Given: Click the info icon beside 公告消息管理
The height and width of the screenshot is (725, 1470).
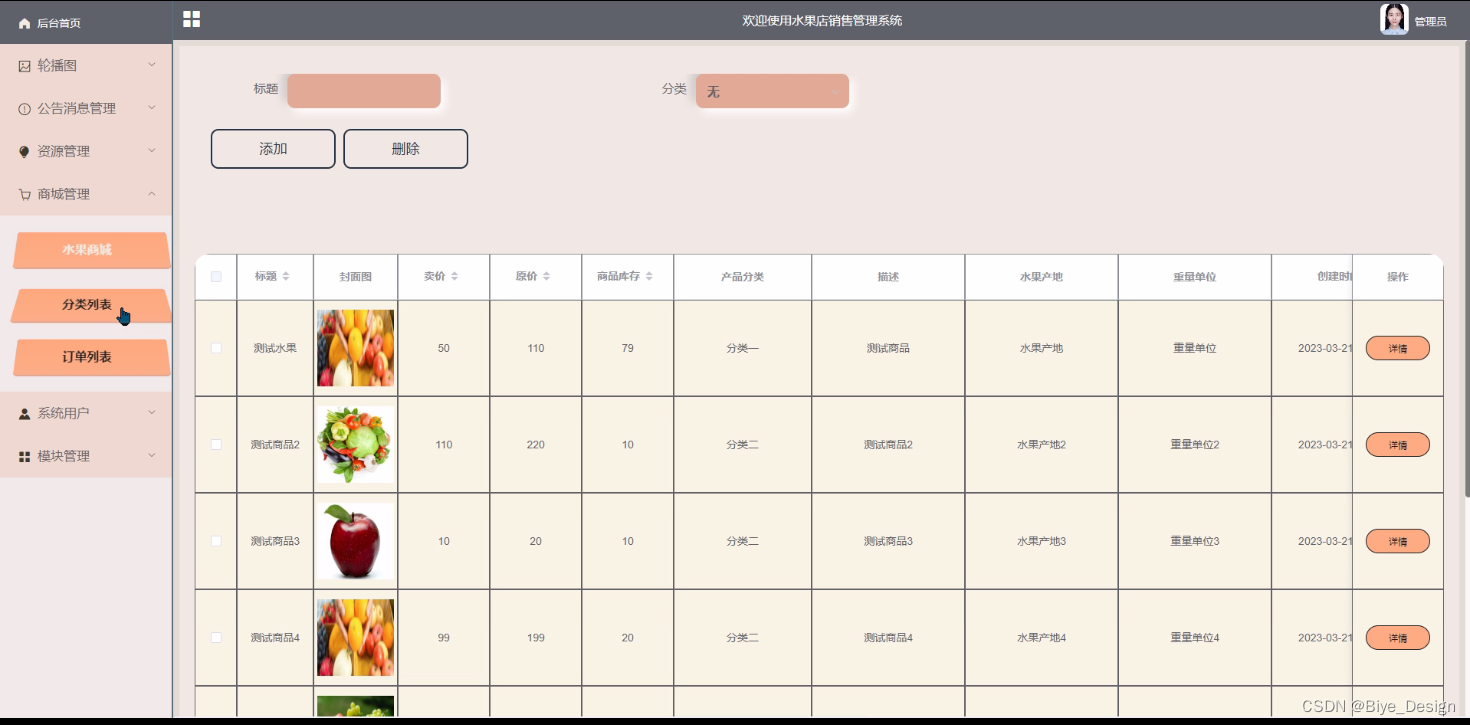Looking at the screenshot, I should coord(24,109).
